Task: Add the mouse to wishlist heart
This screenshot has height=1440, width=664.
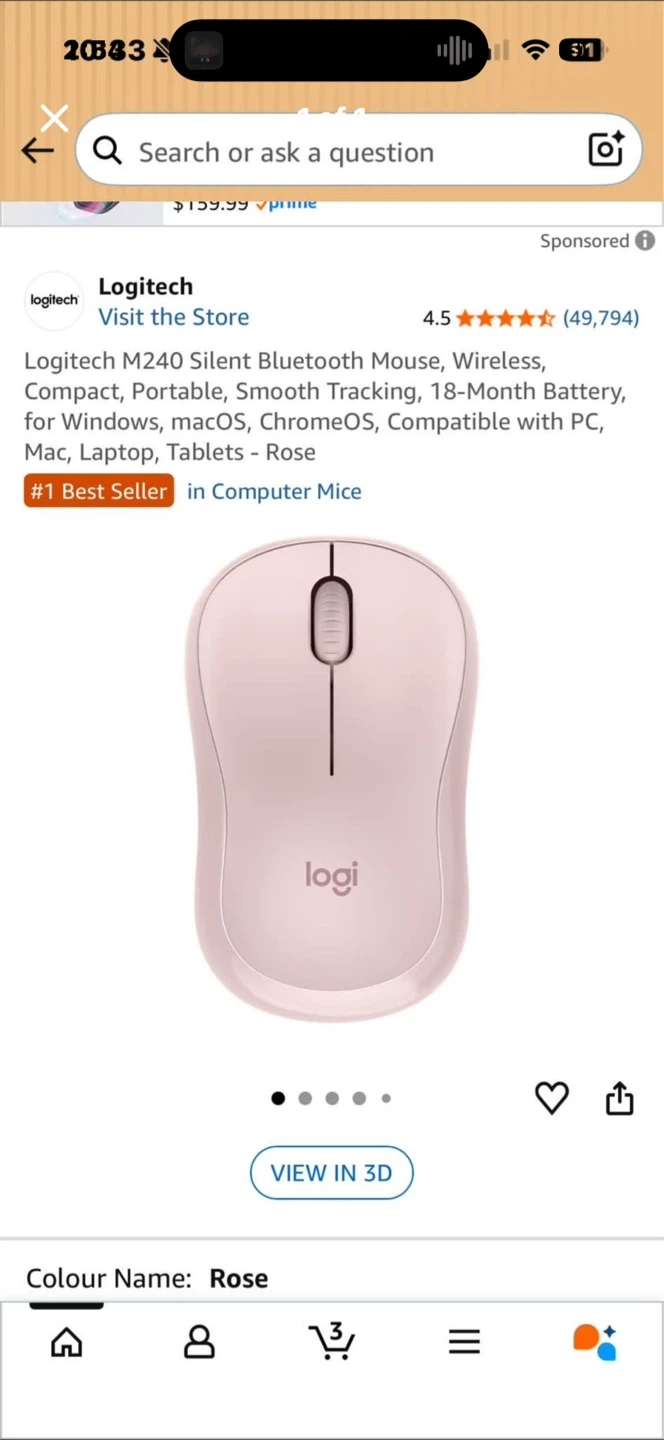Action: [552, 1098]
